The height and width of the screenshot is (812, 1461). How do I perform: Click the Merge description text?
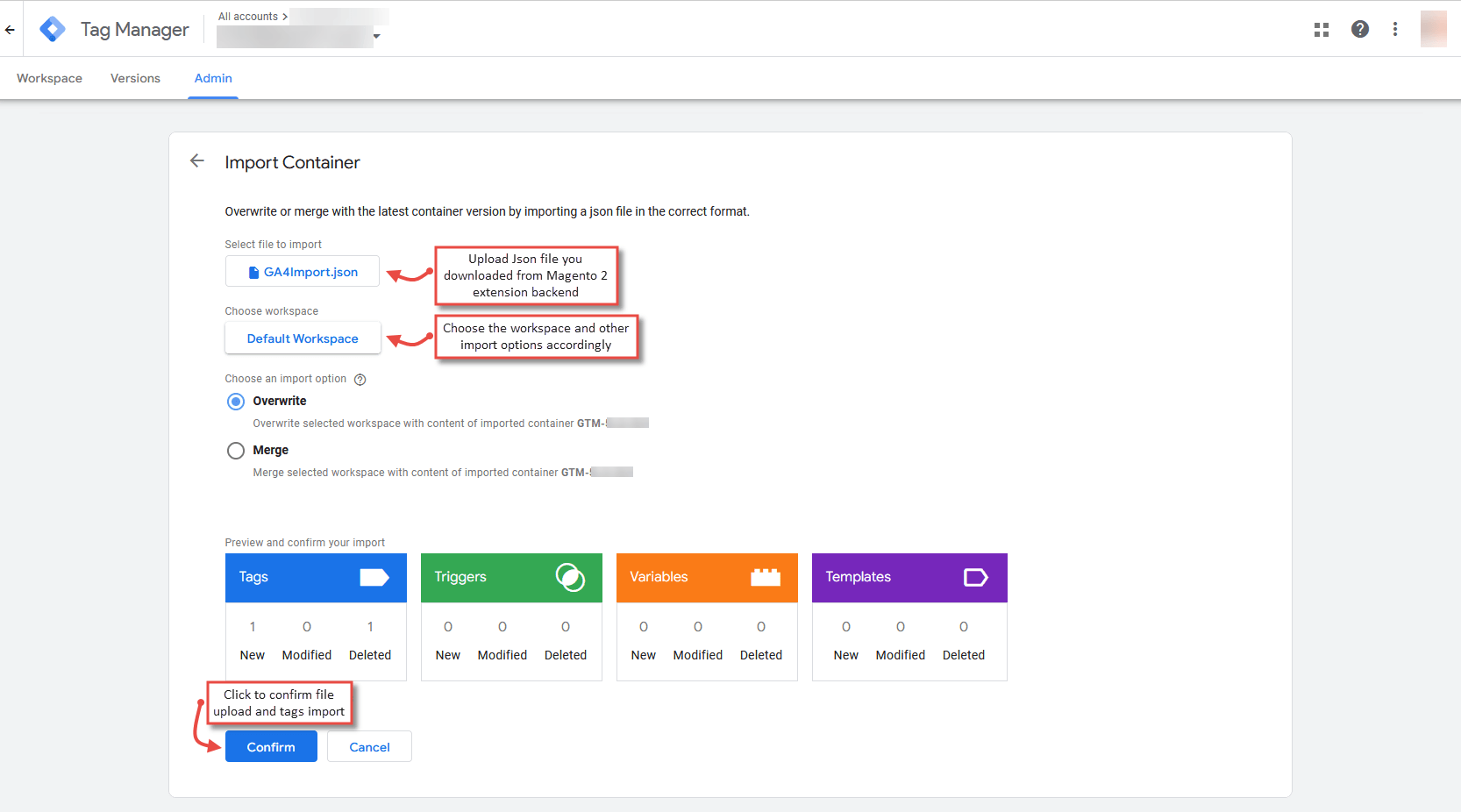[443, 473]
